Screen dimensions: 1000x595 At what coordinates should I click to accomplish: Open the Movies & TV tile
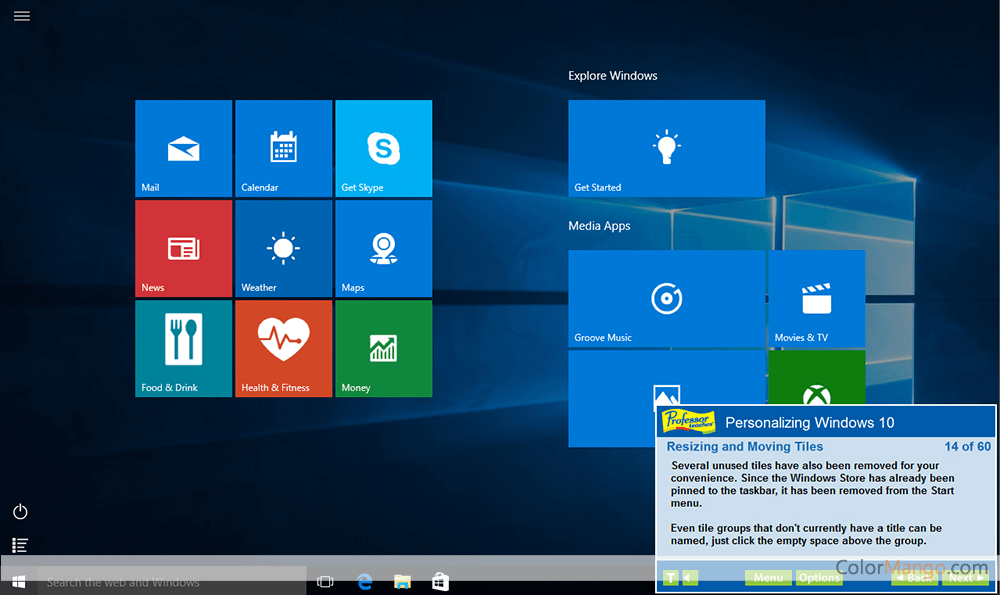click(817, 298)
